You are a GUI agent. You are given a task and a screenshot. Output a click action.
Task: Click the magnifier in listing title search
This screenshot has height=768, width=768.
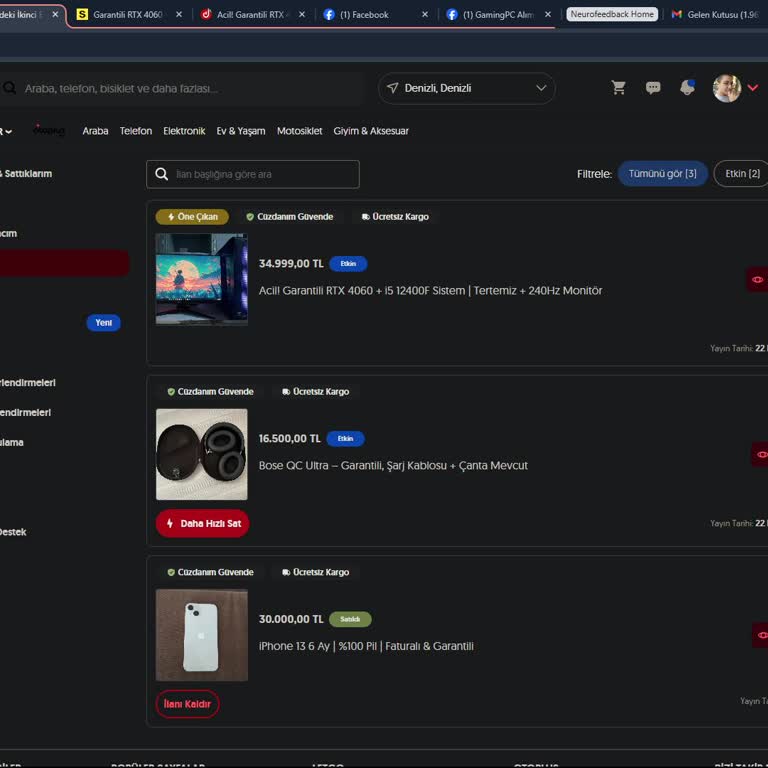coord(161,174)
